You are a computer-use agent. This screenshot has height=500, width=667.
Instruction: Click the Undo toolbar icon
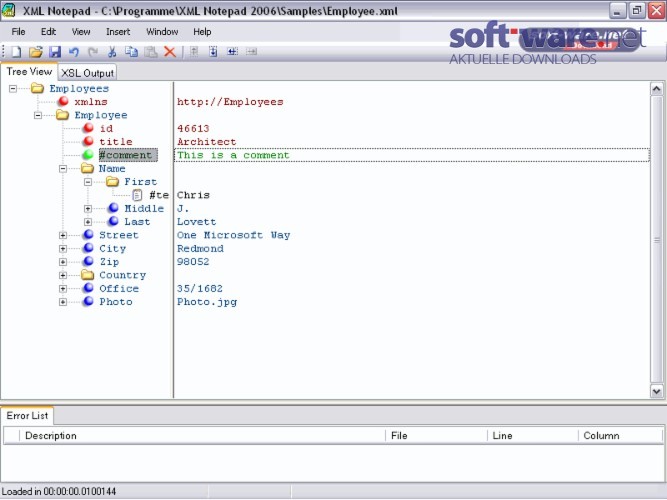pos(74,52)
